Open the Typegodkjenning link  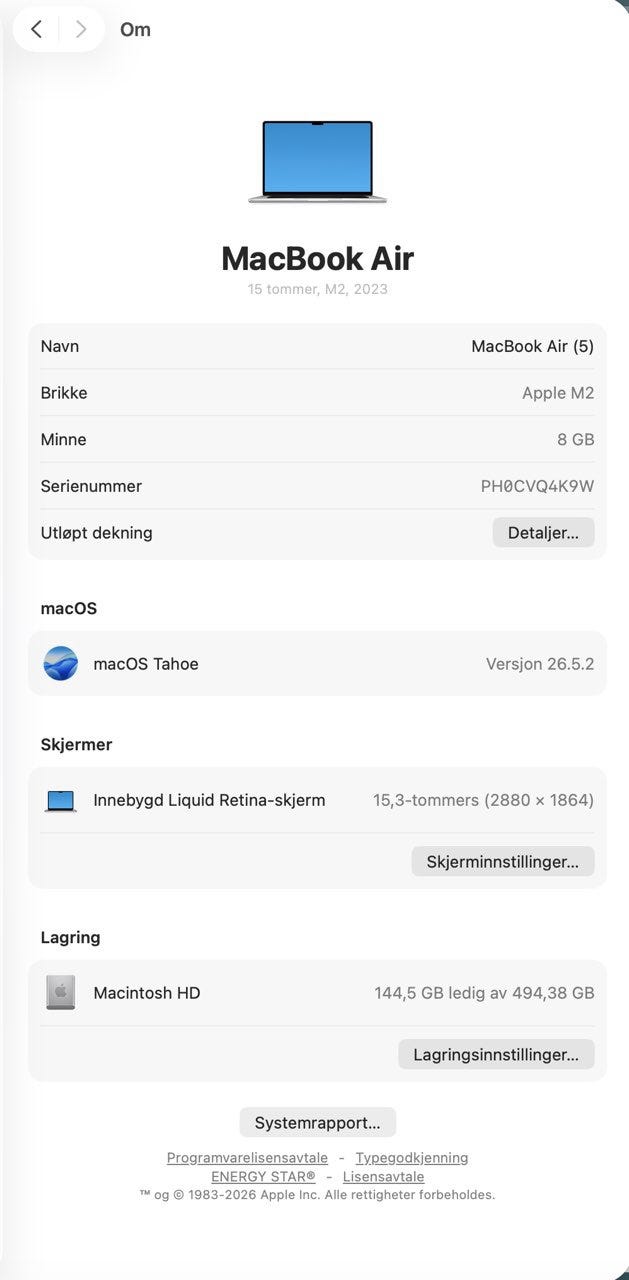[412, 1158]
